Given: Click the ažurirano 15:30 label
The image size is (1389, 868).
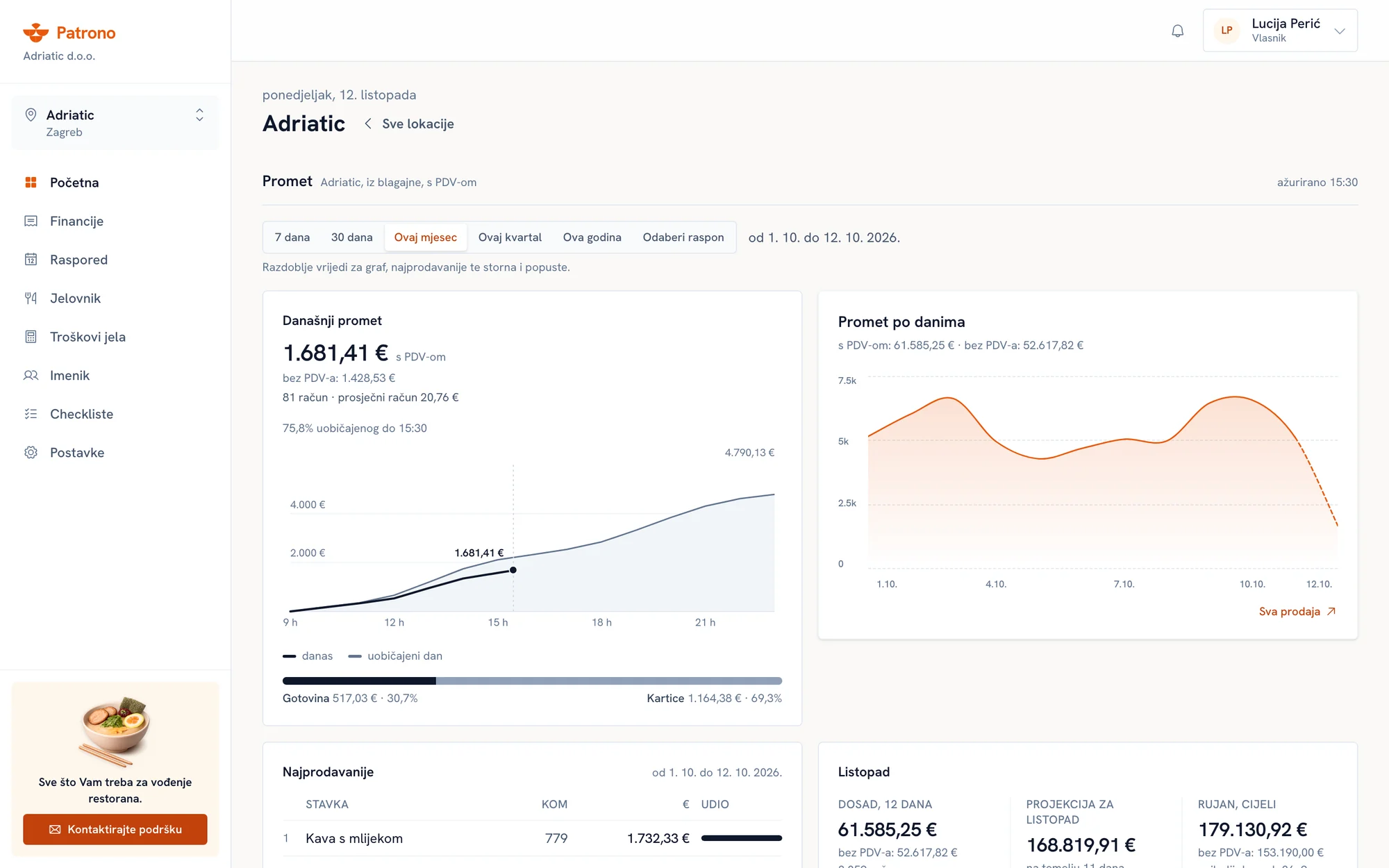Looking at the screenshot, I should (x=1317, y=182).
